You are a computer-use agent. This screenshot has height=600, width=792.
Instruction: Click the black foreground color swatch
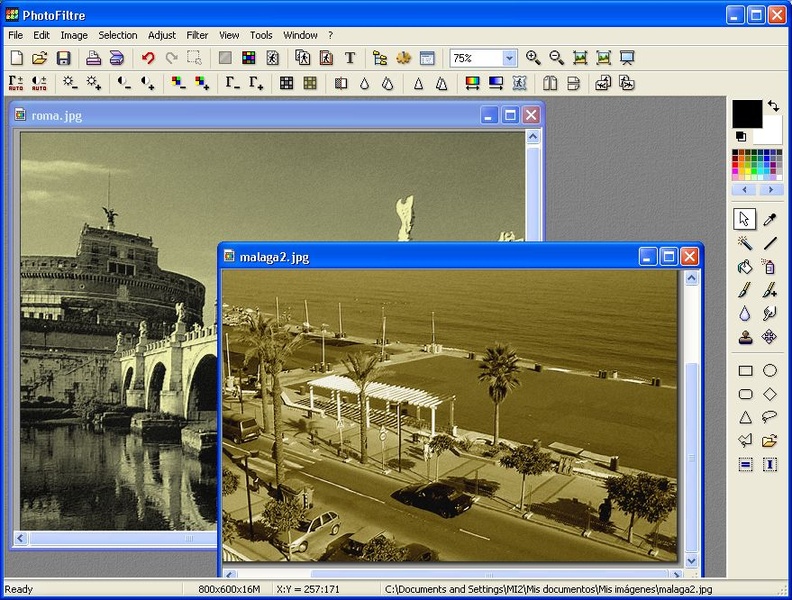click(x=746, y=113)
